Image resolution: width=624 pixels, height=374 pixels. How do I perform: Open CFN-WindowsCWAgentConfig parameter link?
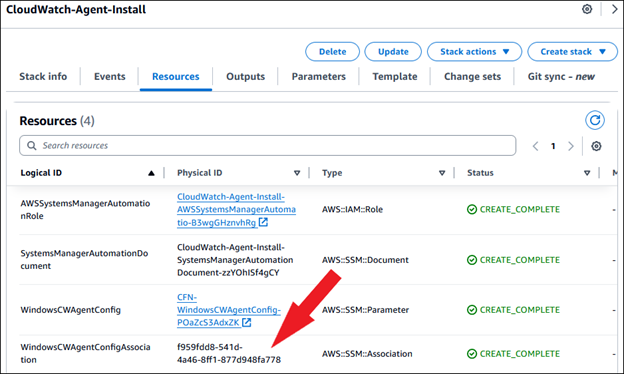(229, 310)
